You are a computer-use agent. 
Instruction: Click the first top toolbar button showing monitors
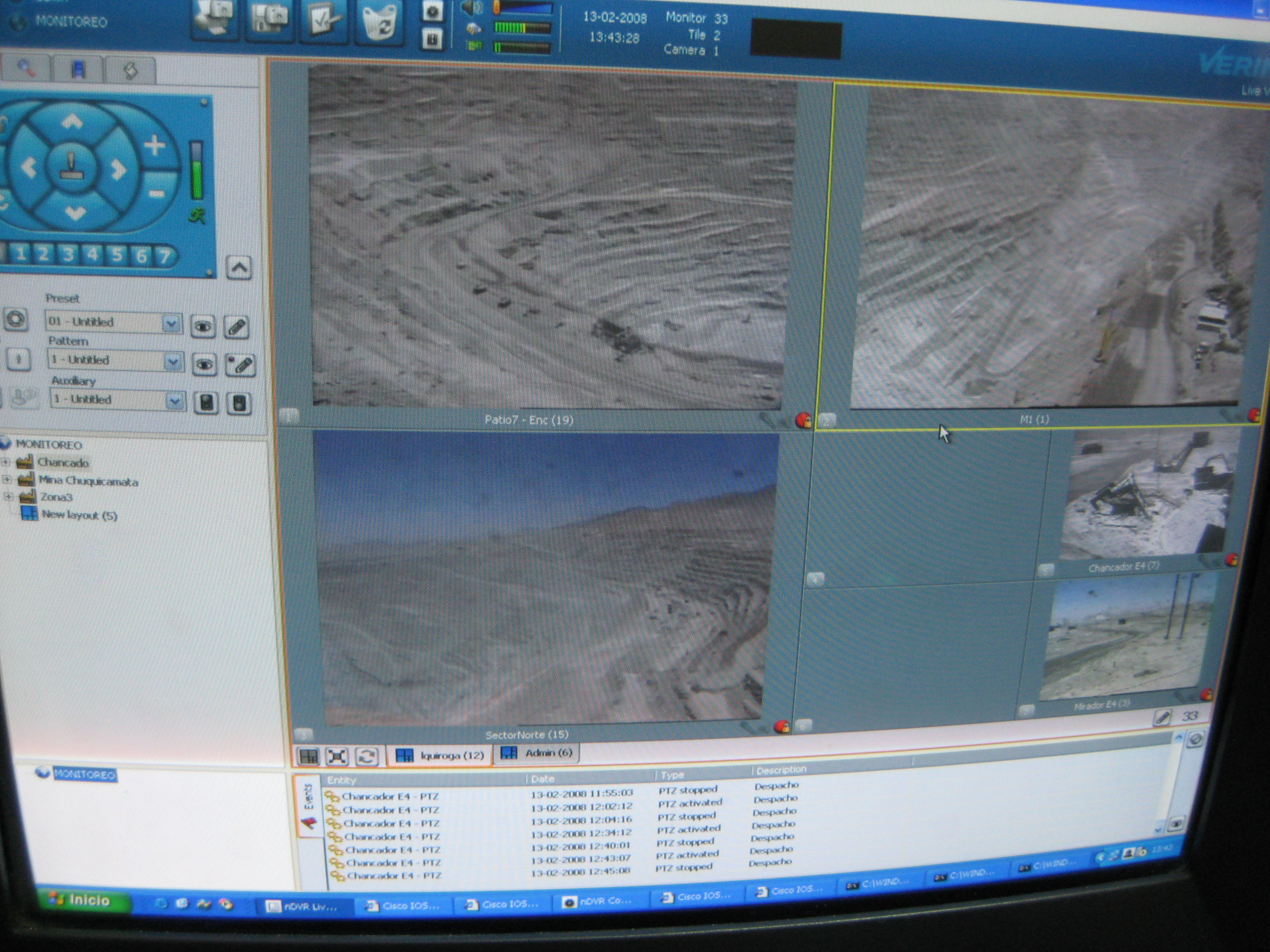(x=214, y=19)
